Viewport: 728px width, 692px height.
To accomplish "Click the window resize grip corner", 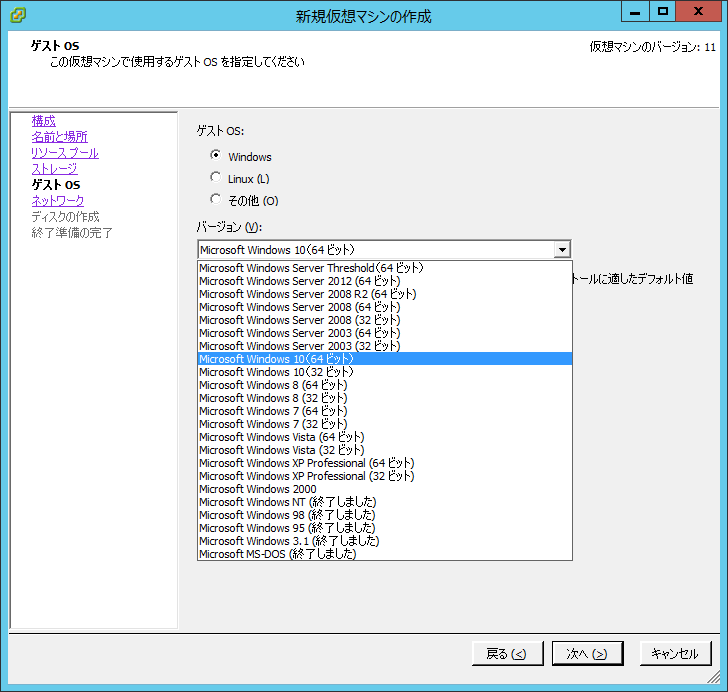I will pos(714,678).
